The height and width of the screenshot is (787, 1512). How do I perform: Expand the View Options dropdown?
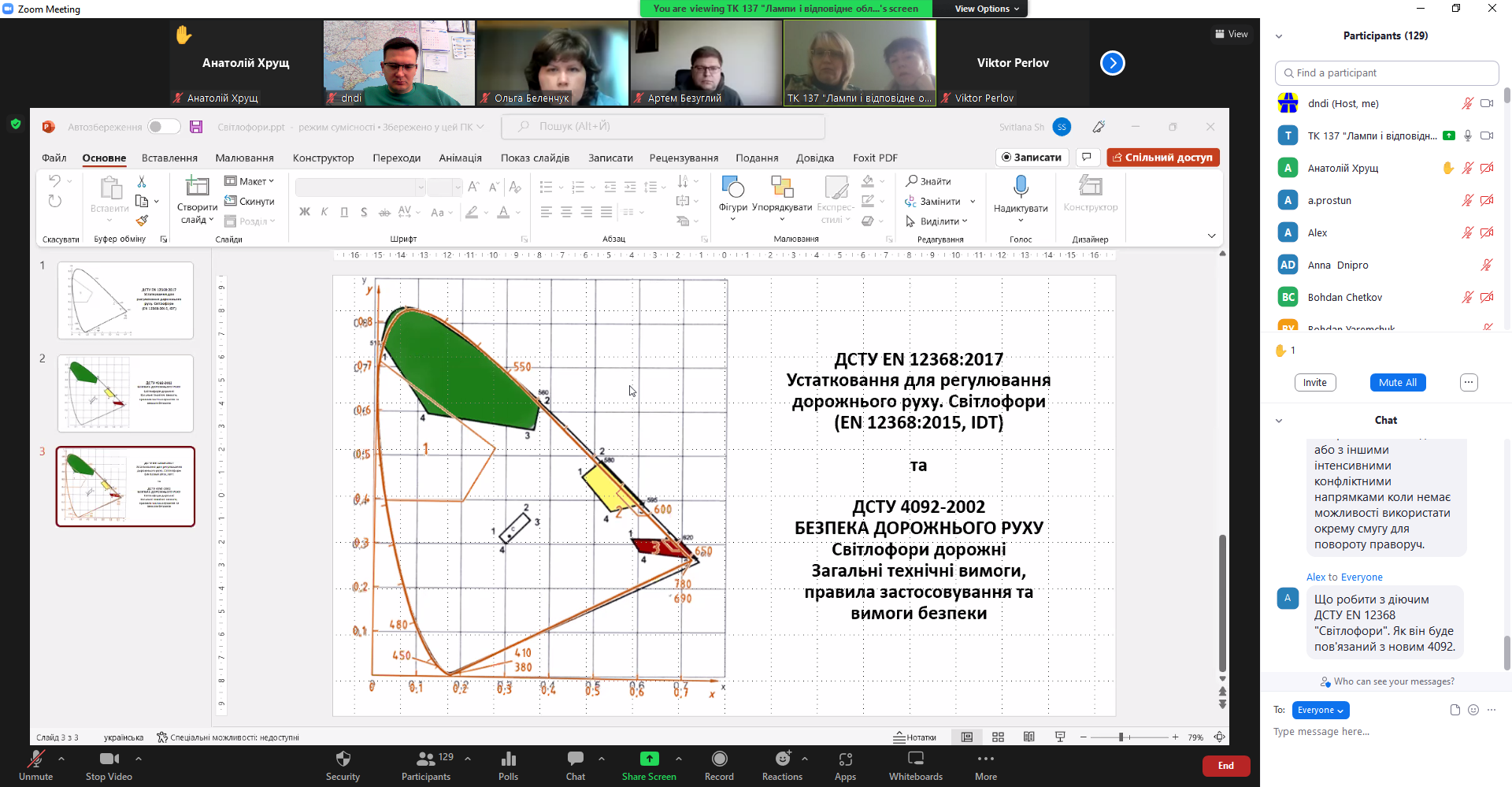click(986, 9)
